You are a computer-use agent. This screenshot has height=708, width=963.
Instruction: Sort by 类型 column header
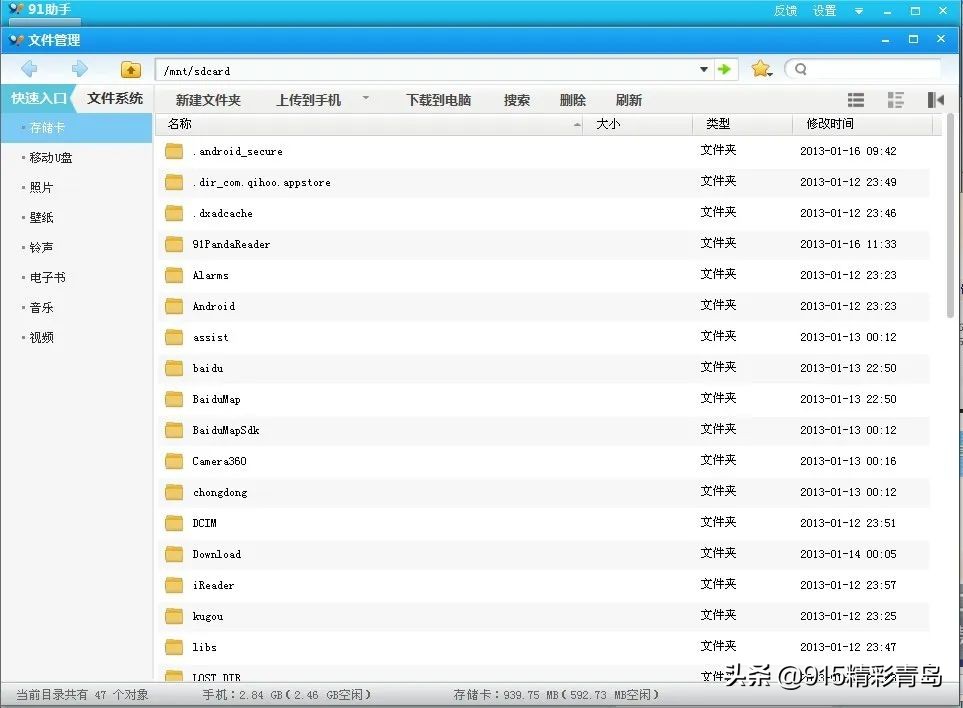[742, 124]
